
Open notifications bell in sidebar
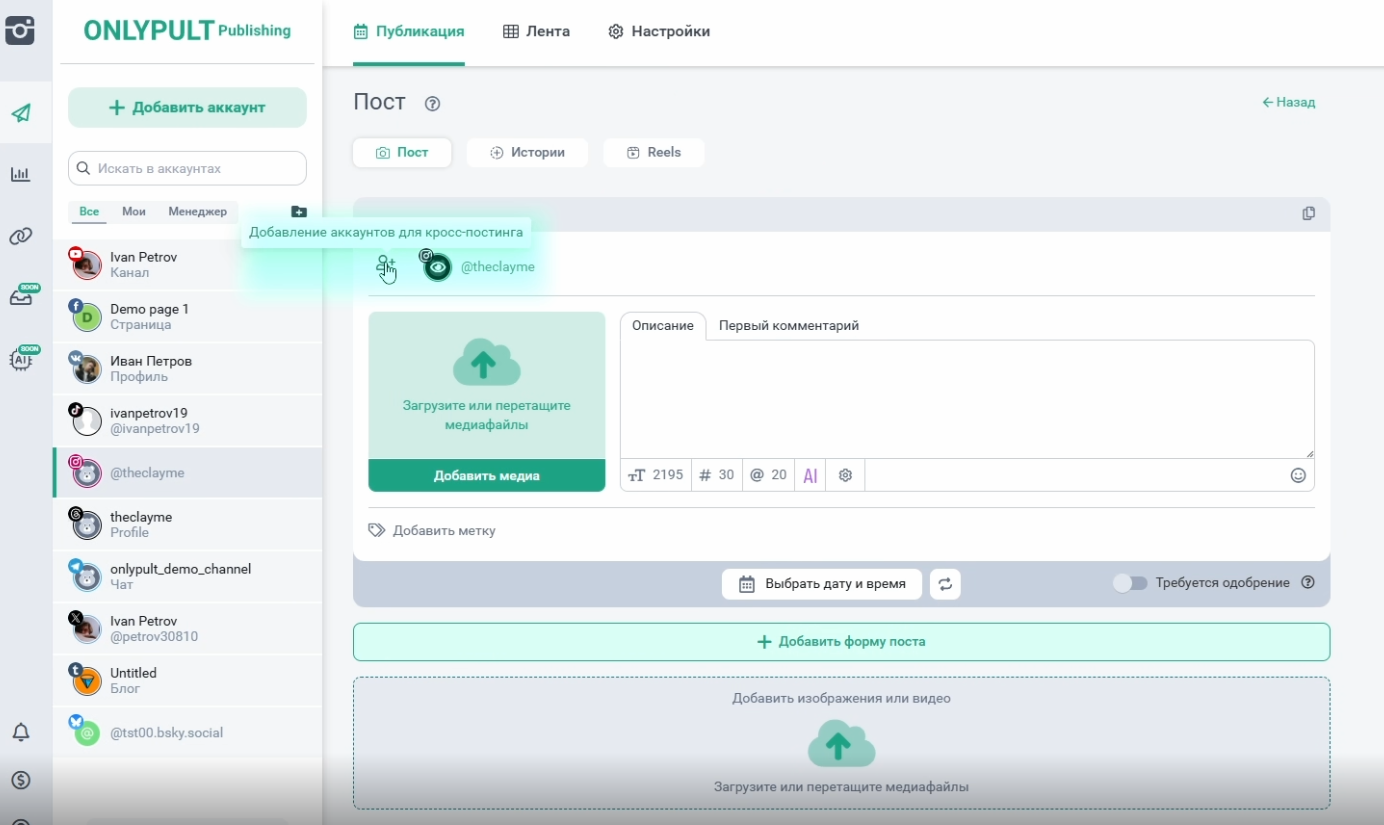tap(20, 732)
